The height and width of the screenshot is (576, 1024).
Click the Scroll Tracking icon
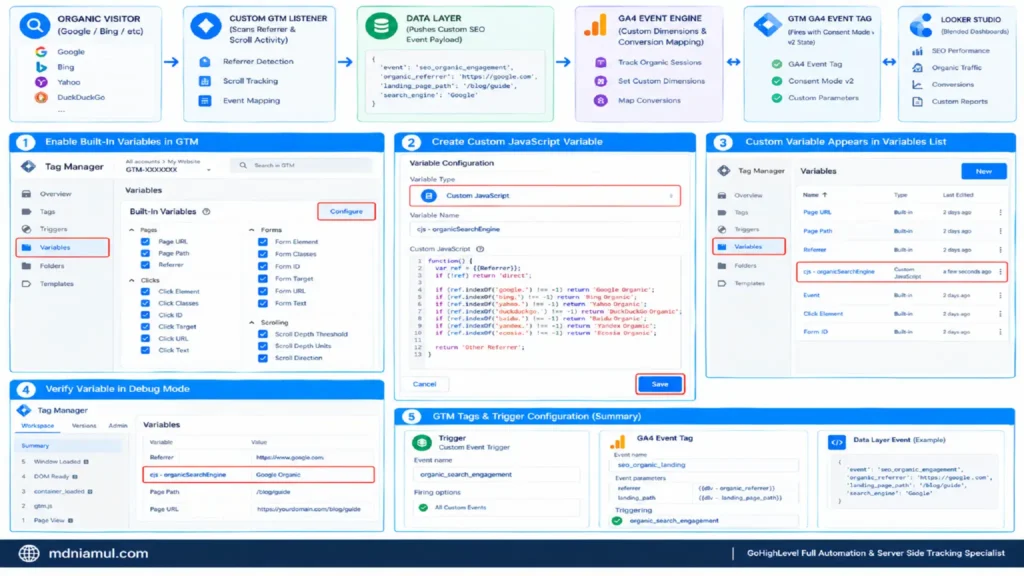pos(205,81)
